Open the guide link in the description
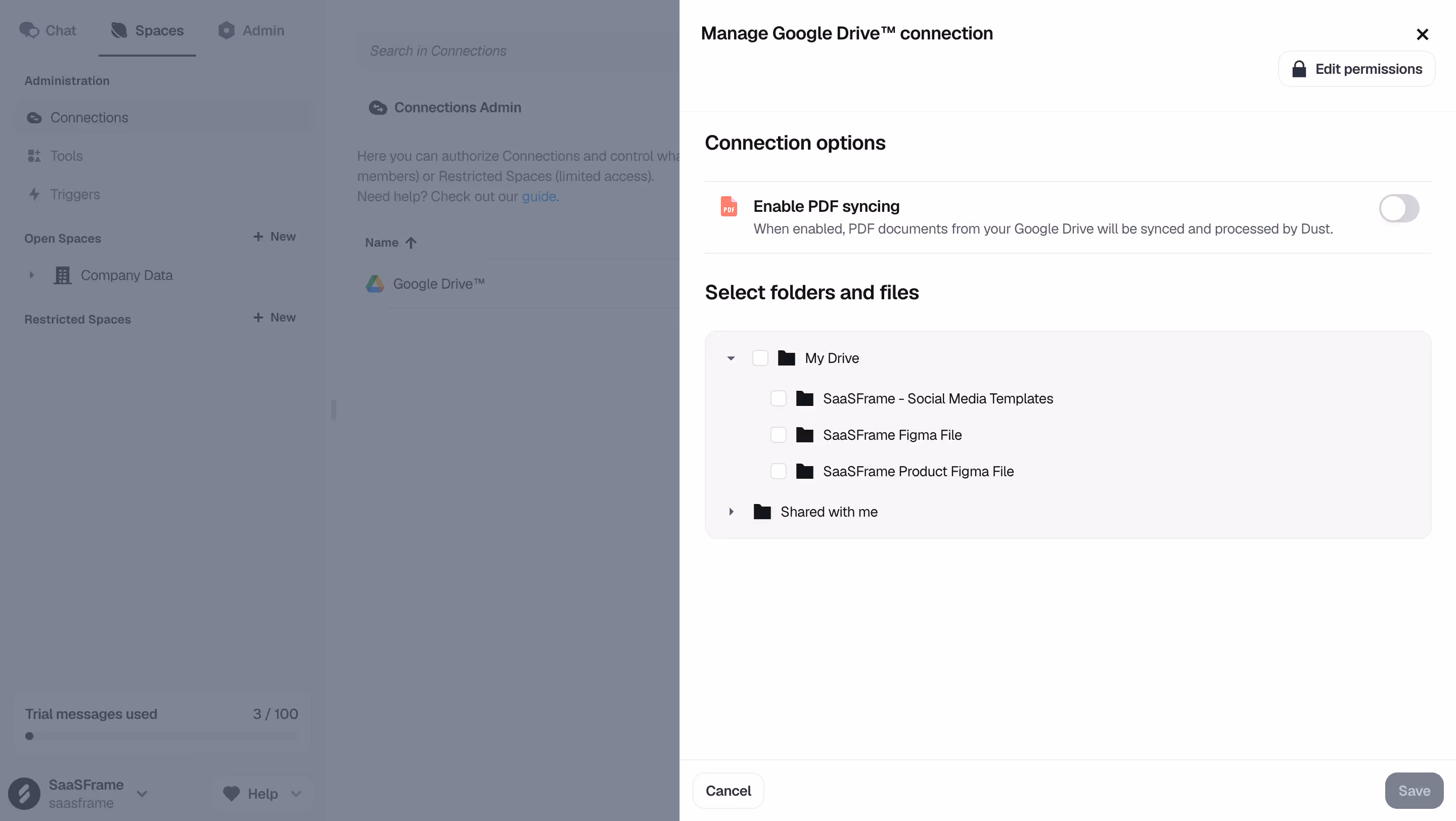The height and width of the screenshot is (821, 1456). coord(538,197)
